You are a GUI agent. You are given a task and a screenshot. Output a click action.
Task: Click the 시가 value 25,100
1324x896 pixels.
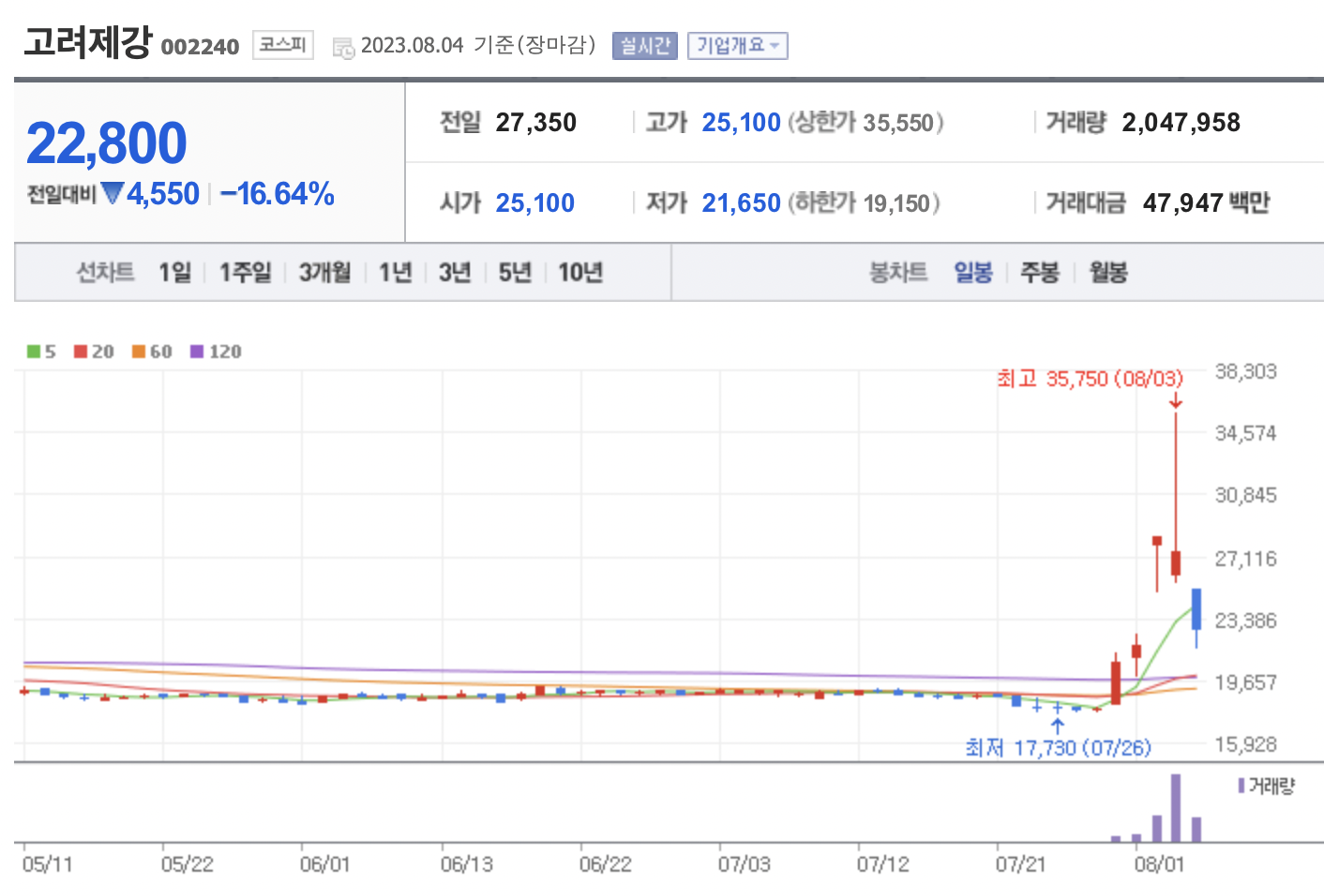point(535,203)
